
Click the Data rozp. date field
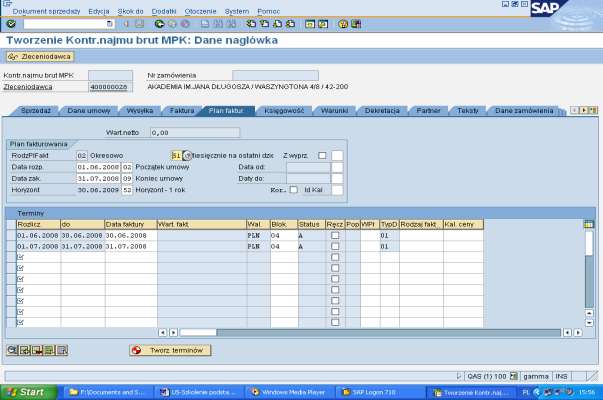(98, 167)
